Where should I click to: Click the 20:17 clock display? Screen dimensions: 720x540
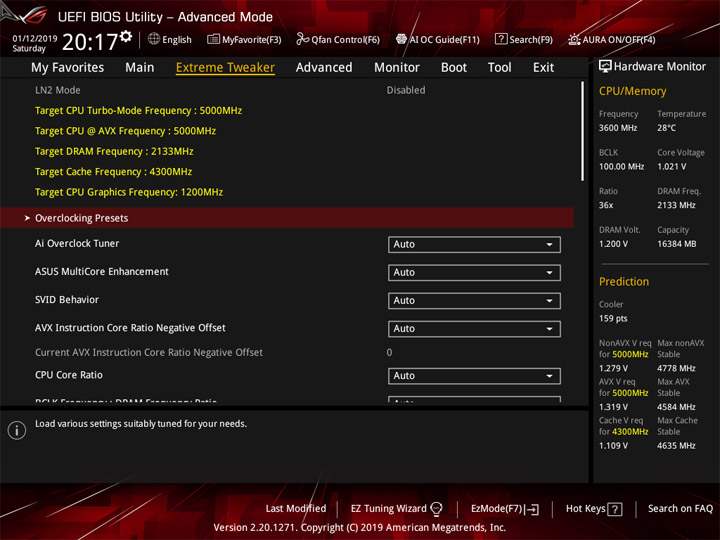90,42
